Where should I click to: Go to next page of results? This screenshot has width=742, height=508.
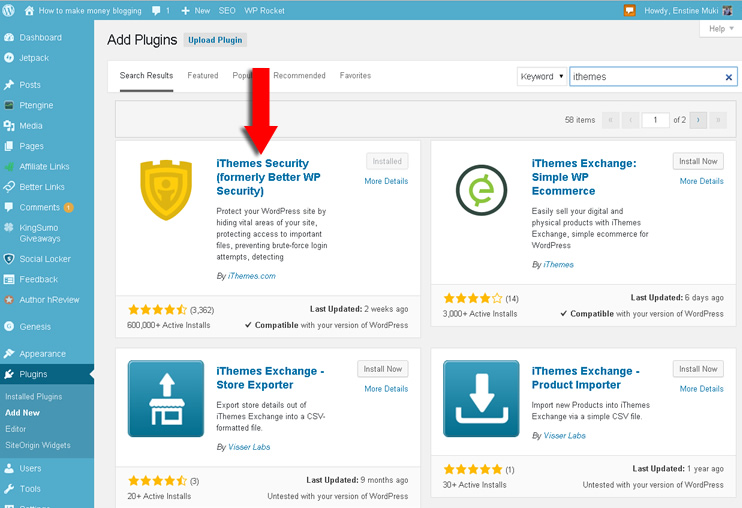[x=698, y=120]
